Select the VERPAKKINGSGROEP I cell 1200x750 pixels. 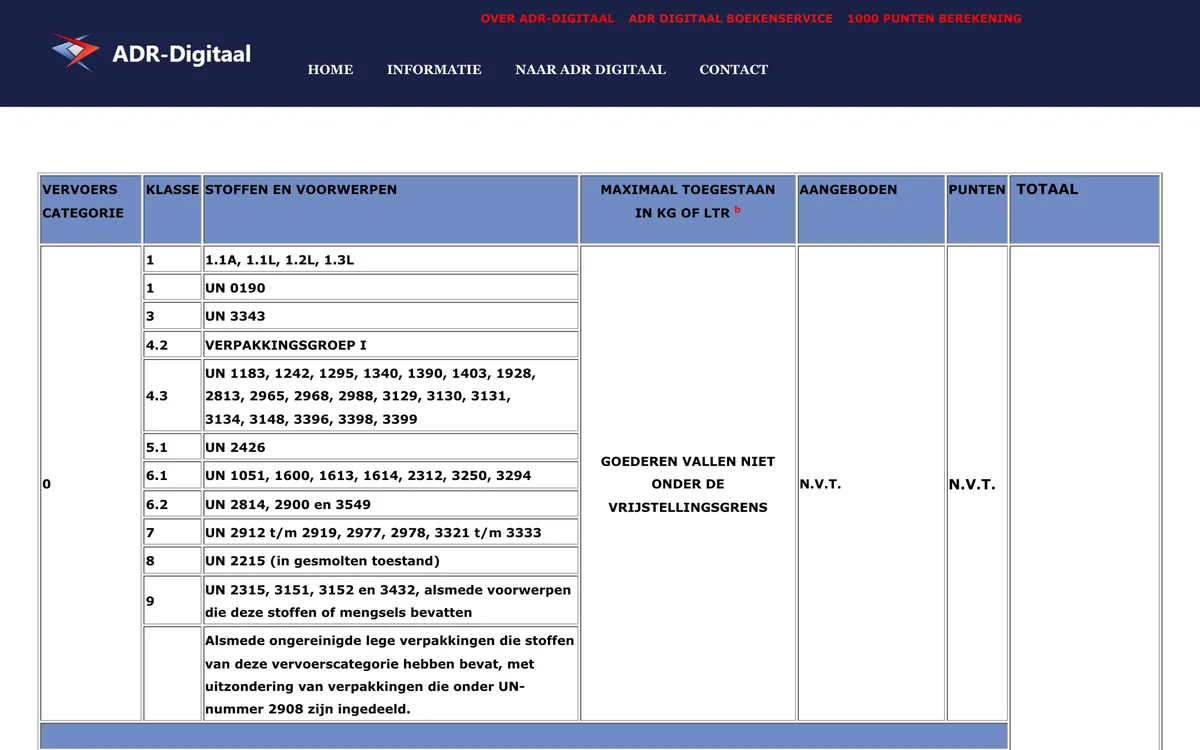(391, 345)
